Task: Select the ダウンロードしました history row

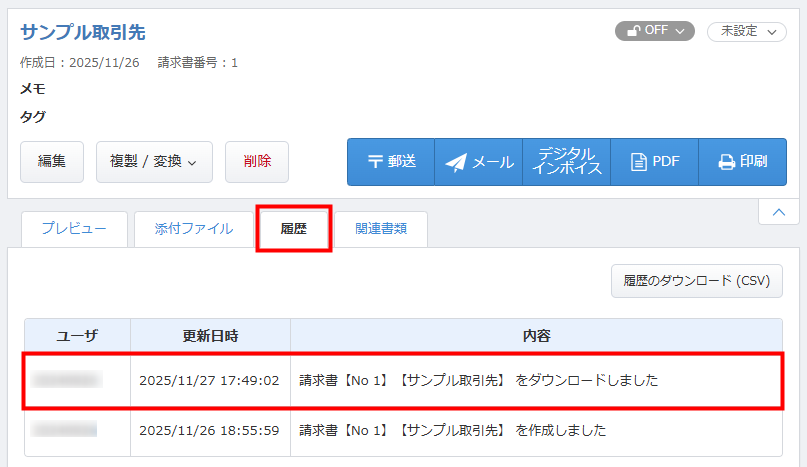Action: (x=479, y=380)
